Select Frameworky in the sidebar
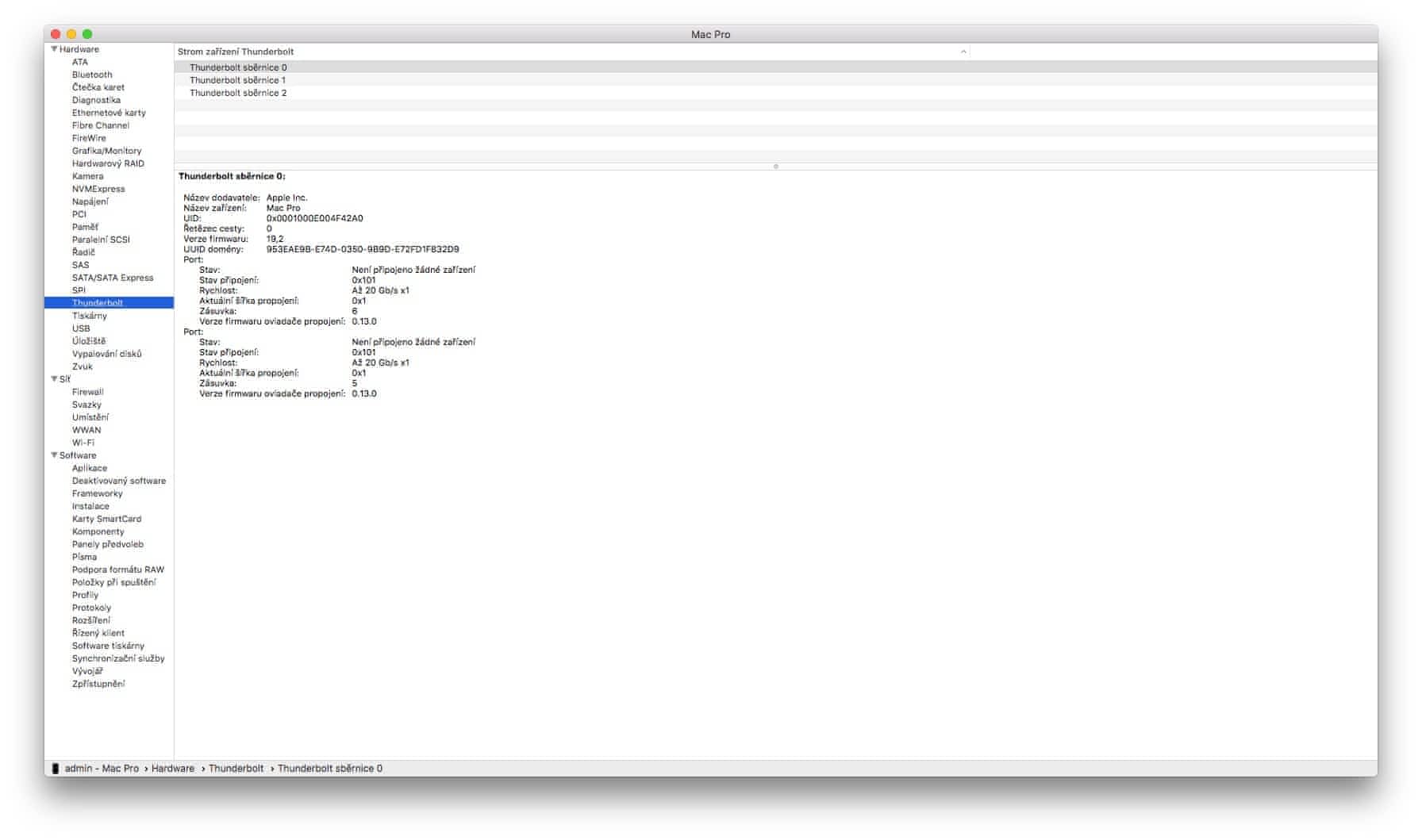The height and width of the screenshot is (840, 1422). point(98,493)
